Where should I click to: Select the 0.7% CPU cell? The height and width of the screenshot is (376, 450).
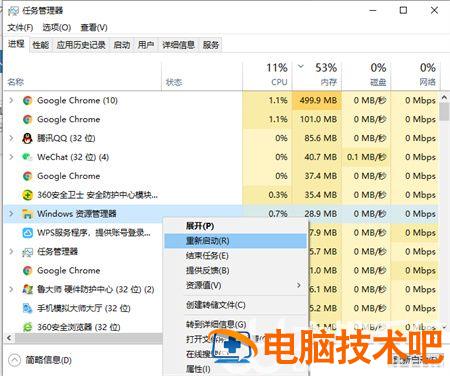point(268,214)
